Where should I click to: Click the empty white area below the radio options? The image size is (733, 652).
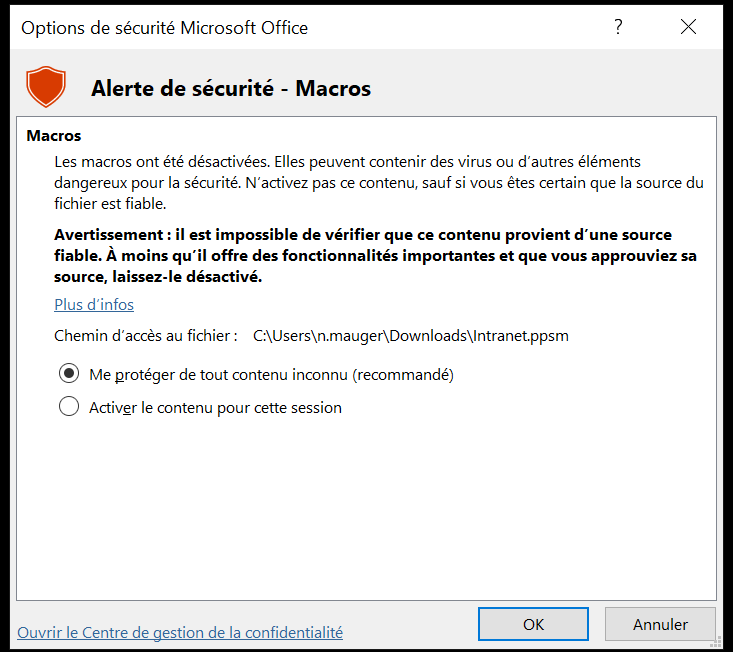coord(366,509)
